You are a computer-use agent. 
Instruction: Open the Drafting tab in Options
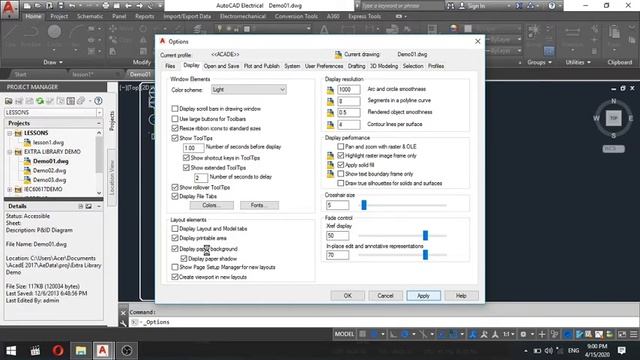[356, 66]
